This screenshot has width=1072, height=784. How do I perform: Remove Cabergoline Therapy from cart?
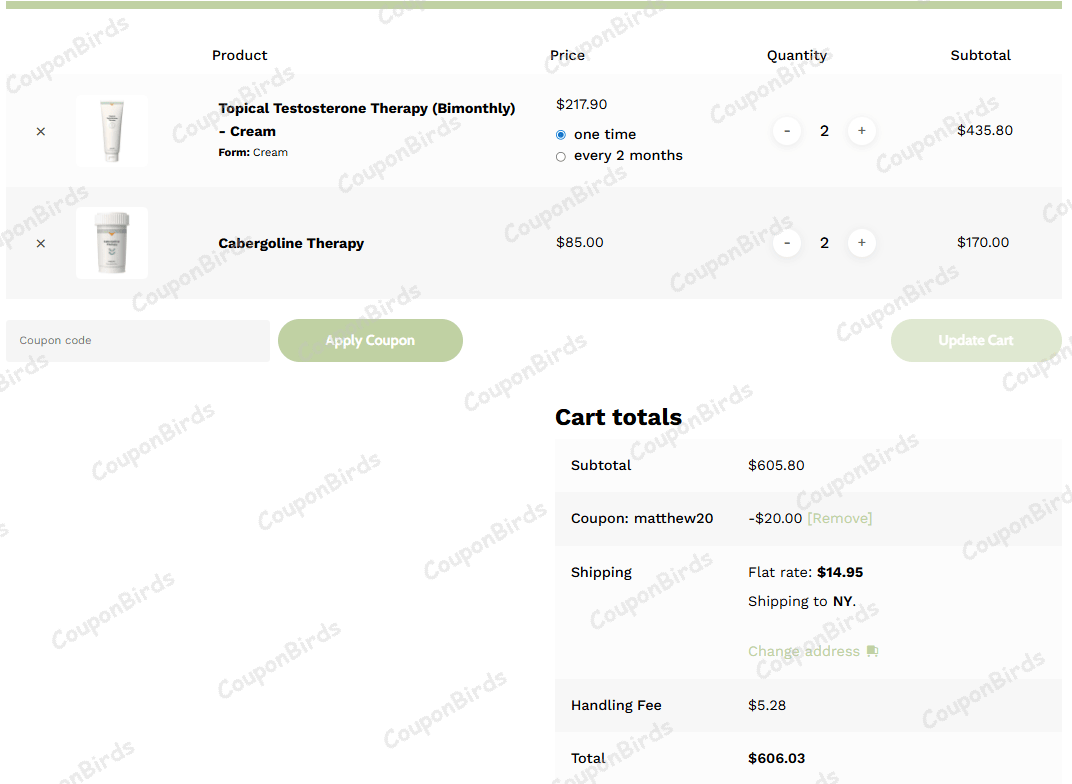pyautogui.click(x=40, y=243)
